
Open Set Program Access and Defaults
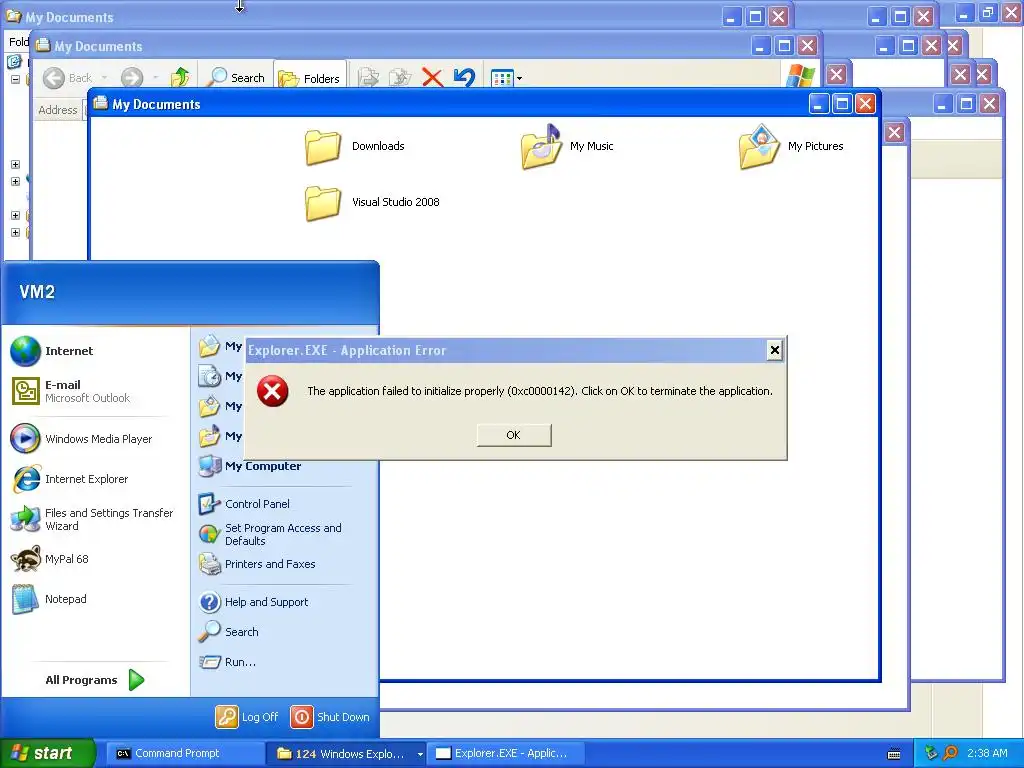[270, 534]
